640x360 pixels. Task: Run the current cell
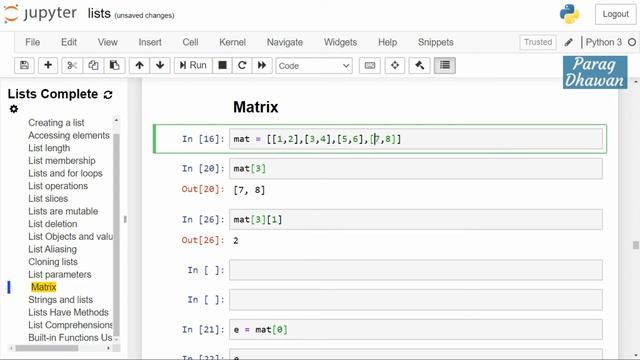pyautogui.click(x=193, y=65)
